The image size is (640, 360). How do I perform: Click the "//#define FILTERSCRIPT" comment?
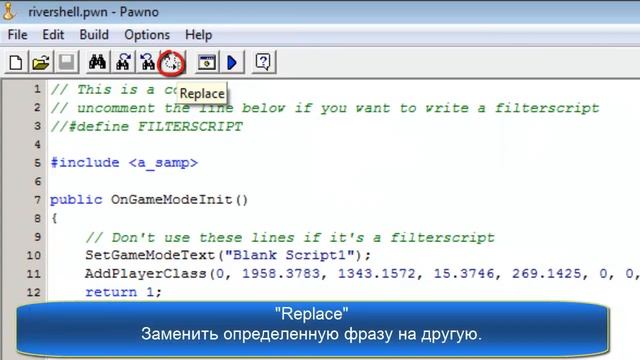click(147, 127)
